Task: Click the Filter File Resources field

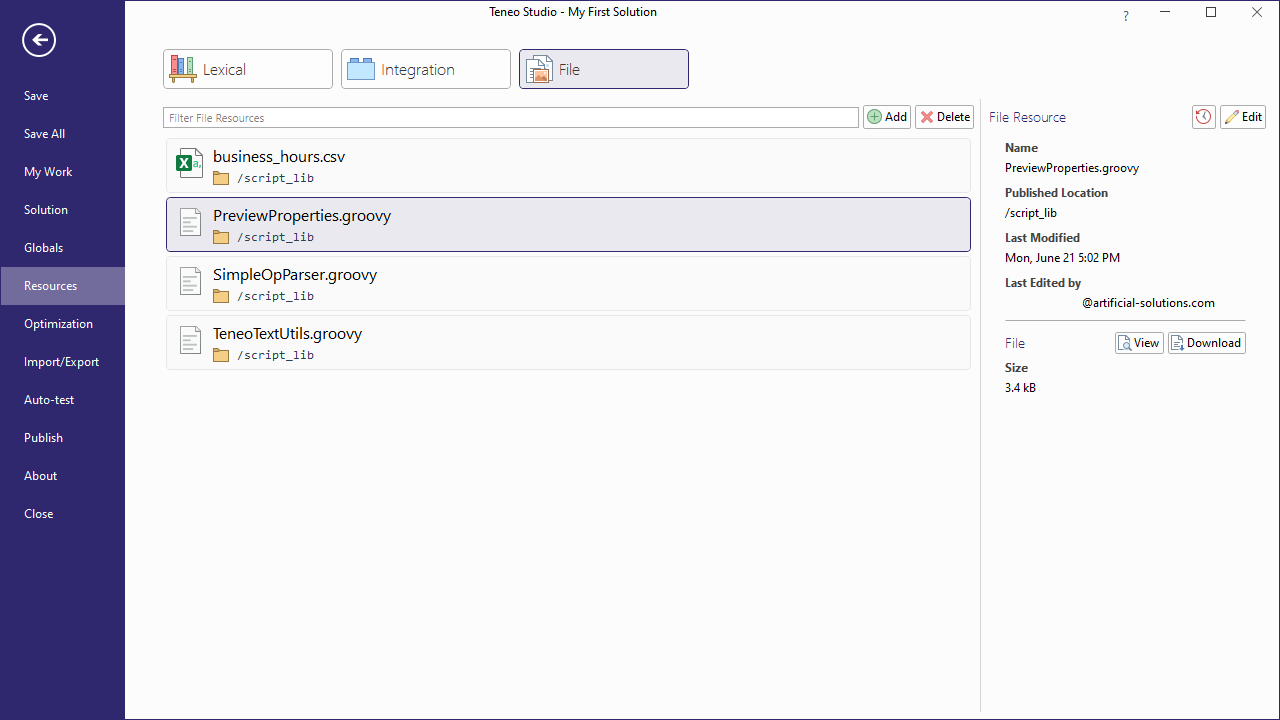Action: point(511,118)
